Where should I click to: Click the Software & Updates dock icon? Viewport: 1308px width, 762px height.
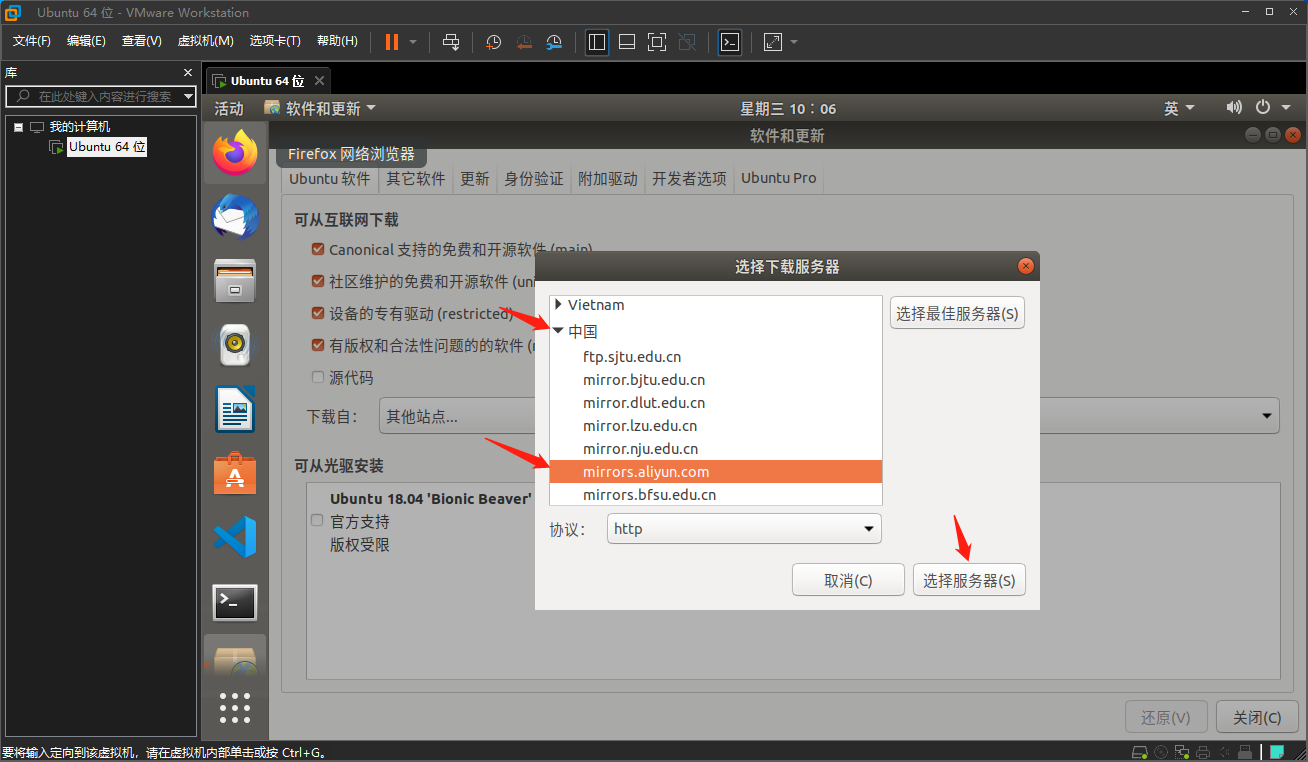tap(235, 661)
